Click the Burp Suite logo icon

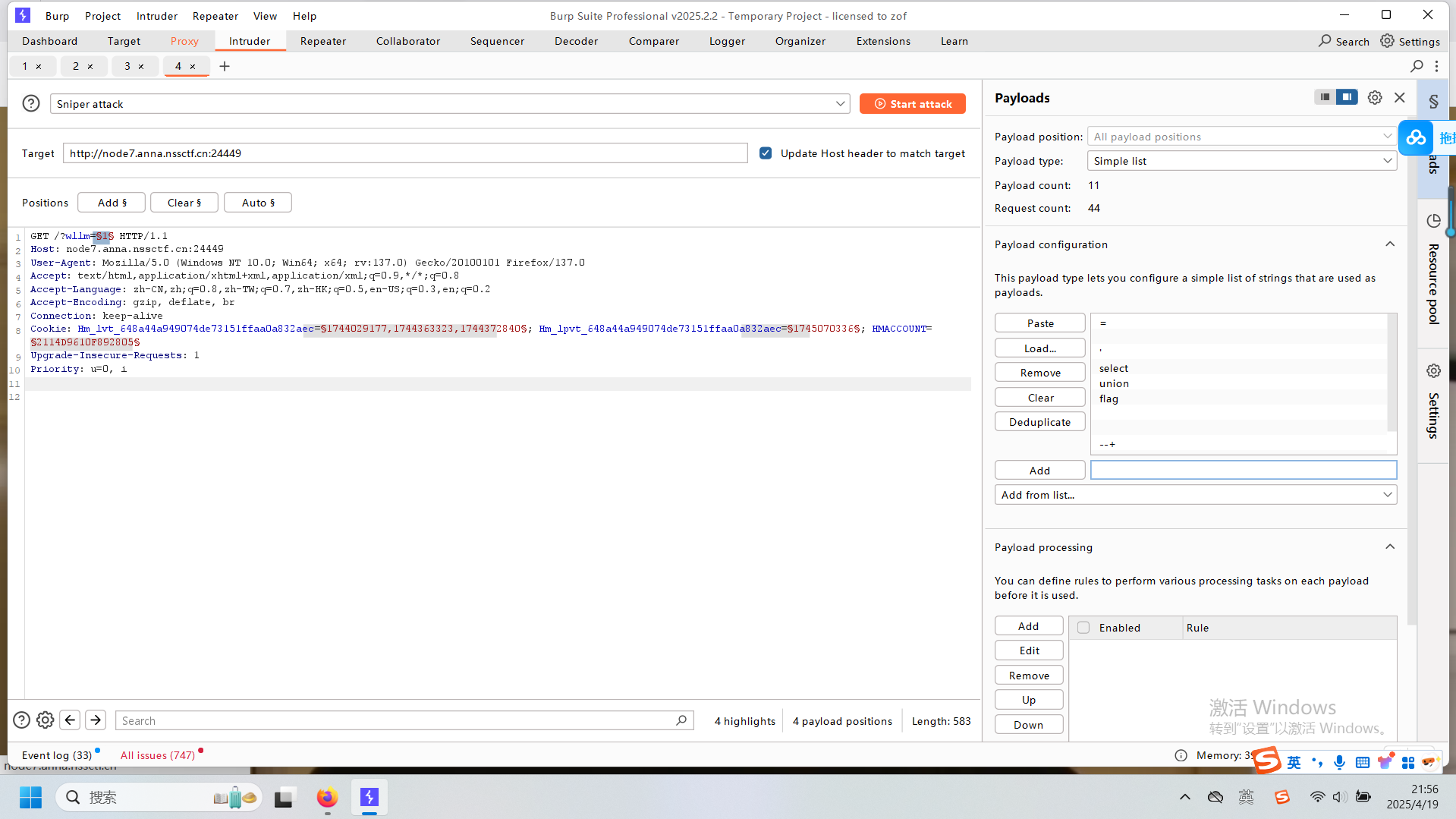click(23, 15)
